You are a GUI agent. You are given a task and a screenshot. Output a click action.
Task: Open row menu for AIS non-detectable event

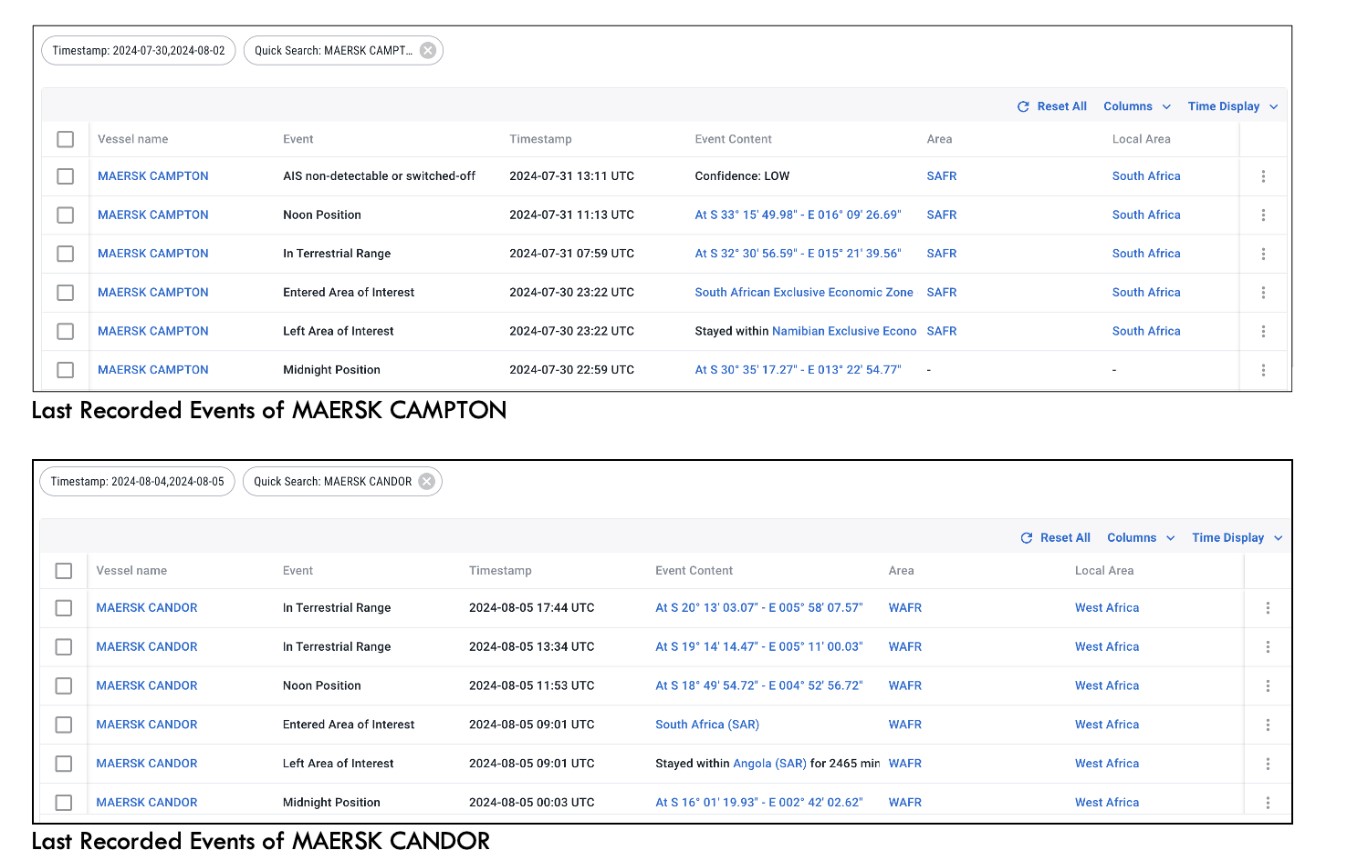[1263, 176]
